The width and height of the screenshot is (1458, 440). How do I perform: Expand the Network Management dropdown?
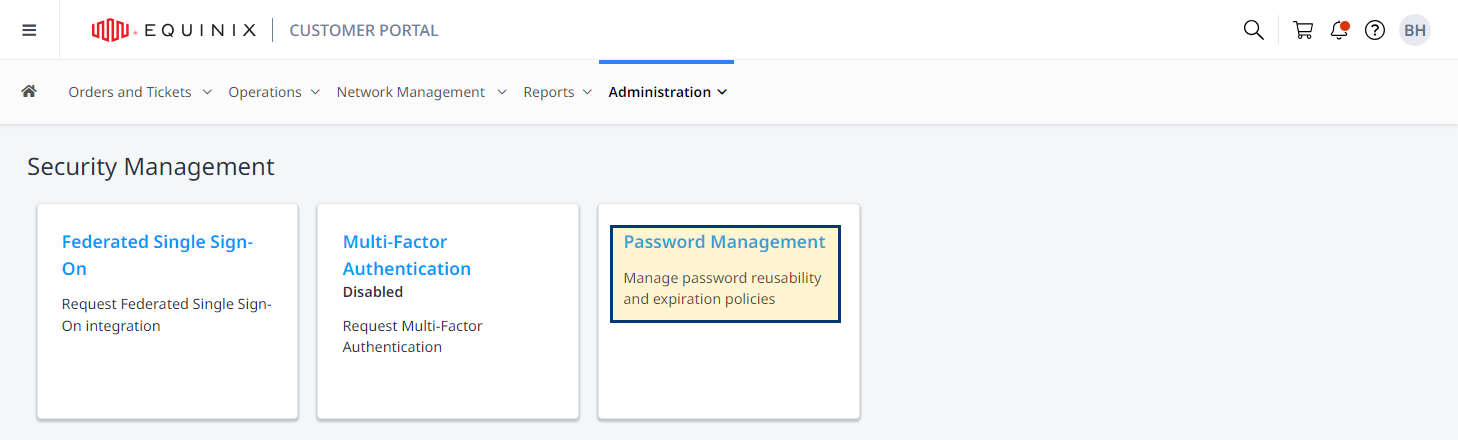click(422, 92)
